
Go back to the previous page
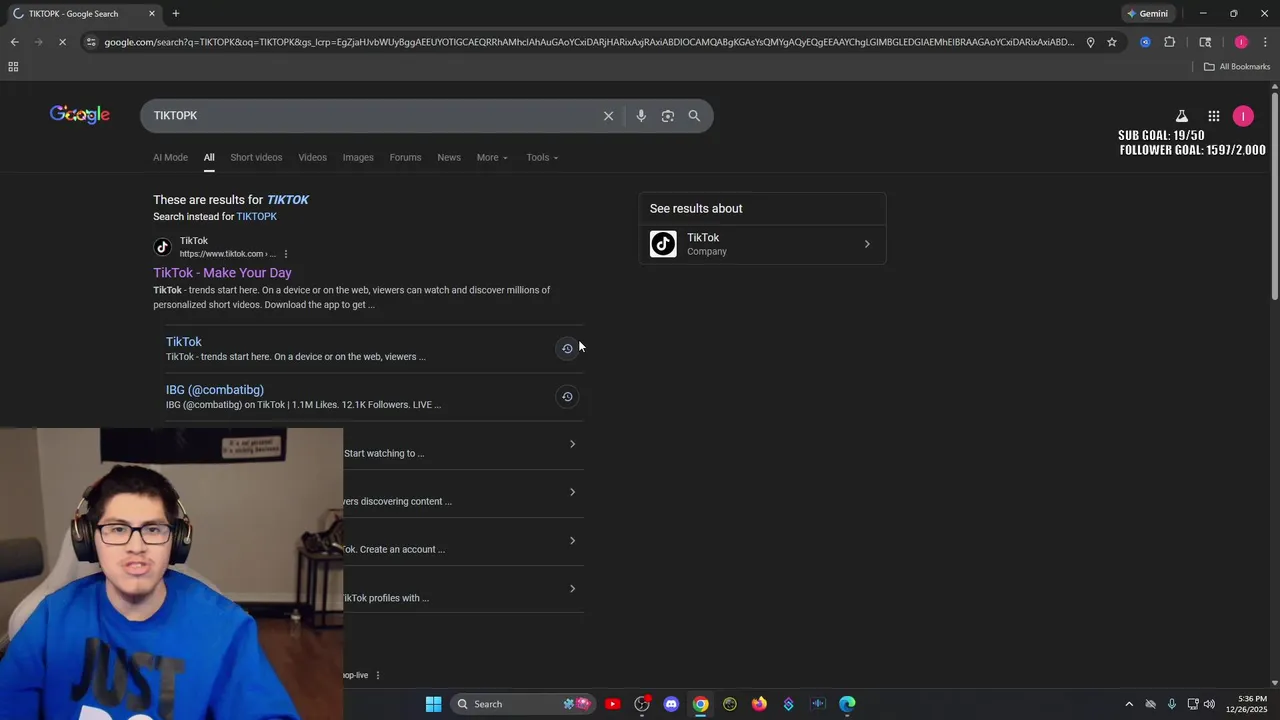14,42
